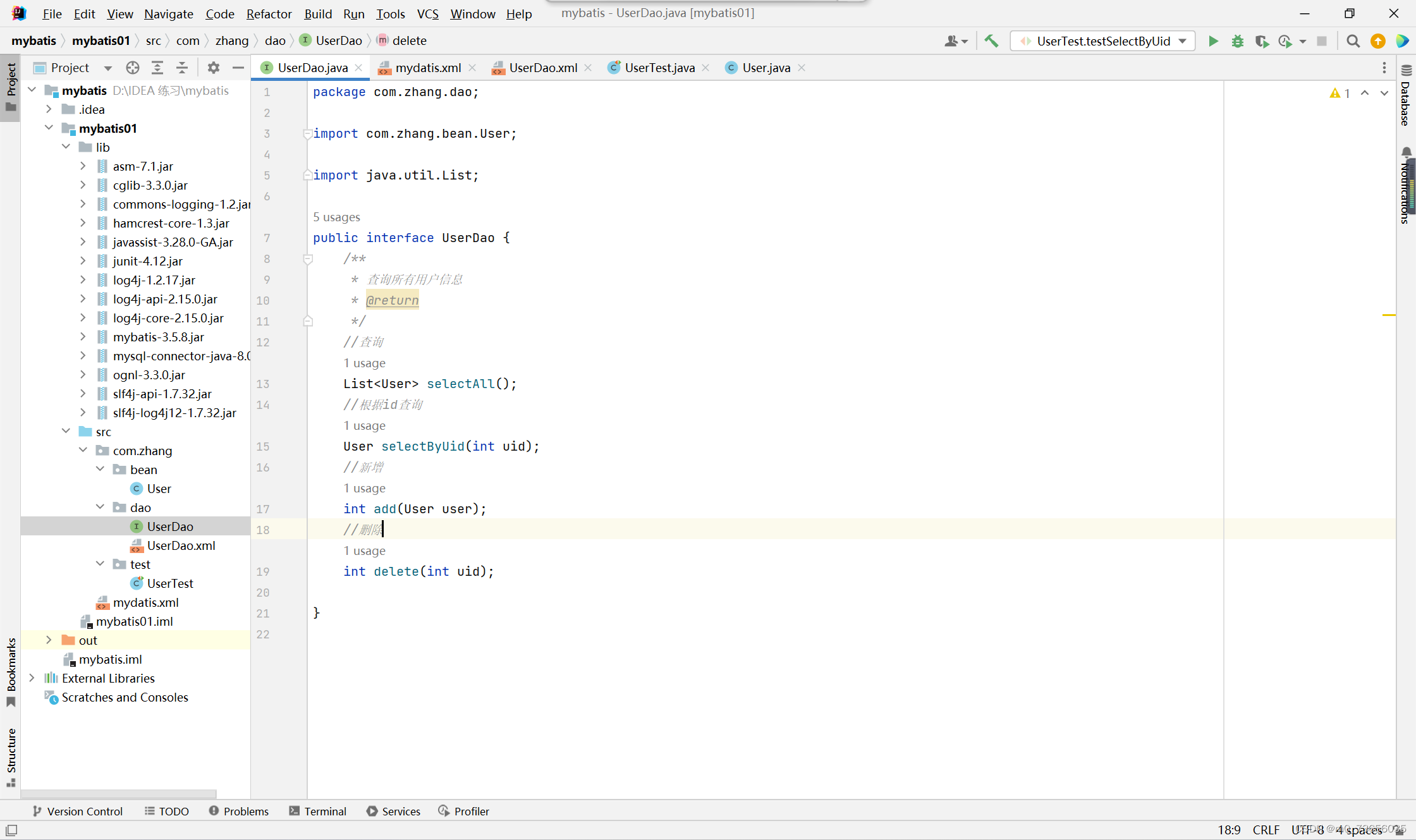Click Collapse All in Project panel
Image resolution: width=1416 pixels, height=840 pixels.
(x=182, y=68)
